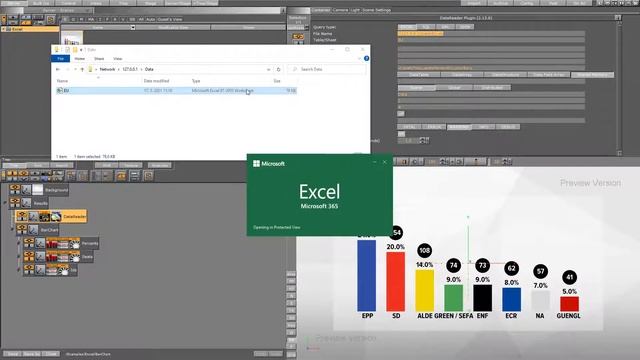Sort files by Size column
This screenshot has width=640, height=360.
pyautogui.click(x=277, y=81)
